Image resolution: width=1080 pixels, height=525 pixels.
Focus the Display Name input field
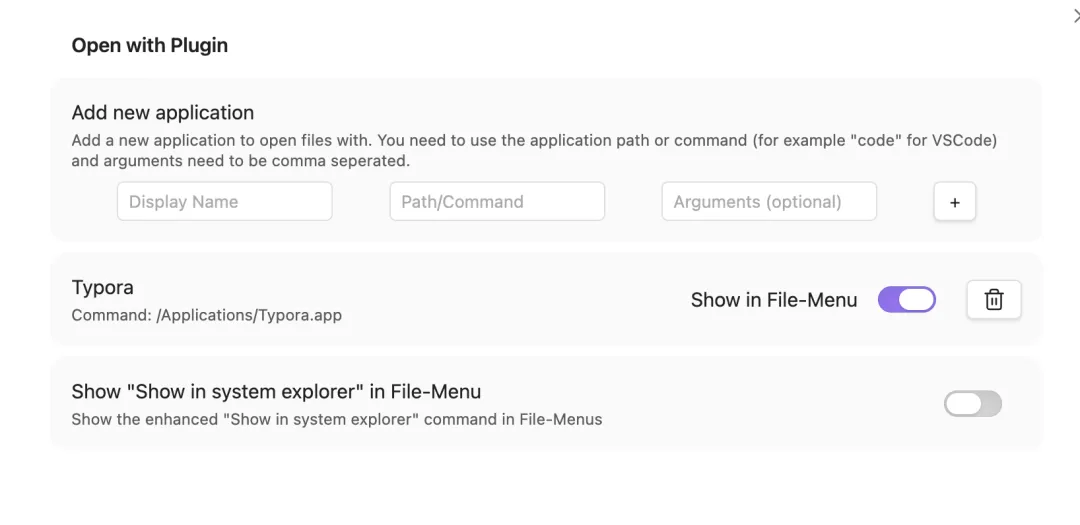coord(224,202)
